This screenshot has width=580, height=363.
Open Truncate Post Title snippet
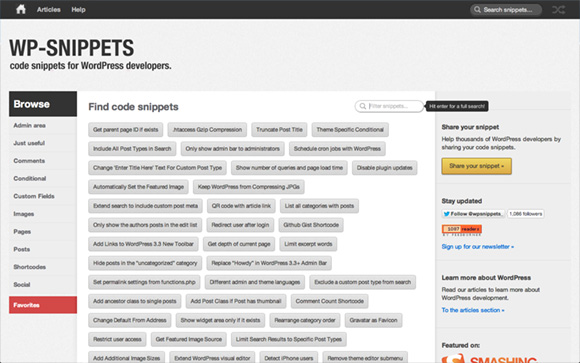click(279, 130)
